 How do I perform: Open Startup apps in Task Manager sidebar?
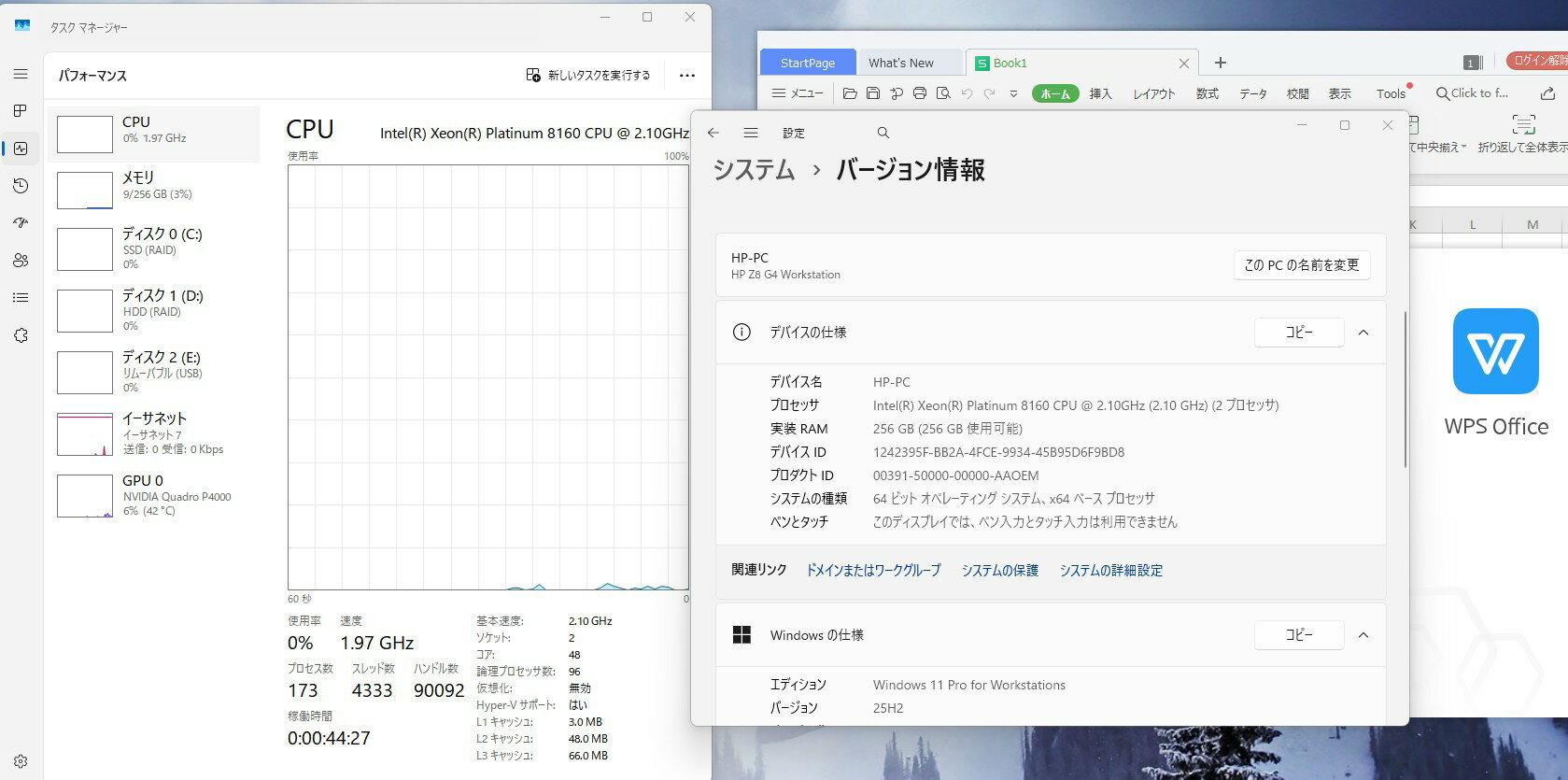(x=21, y=223)
